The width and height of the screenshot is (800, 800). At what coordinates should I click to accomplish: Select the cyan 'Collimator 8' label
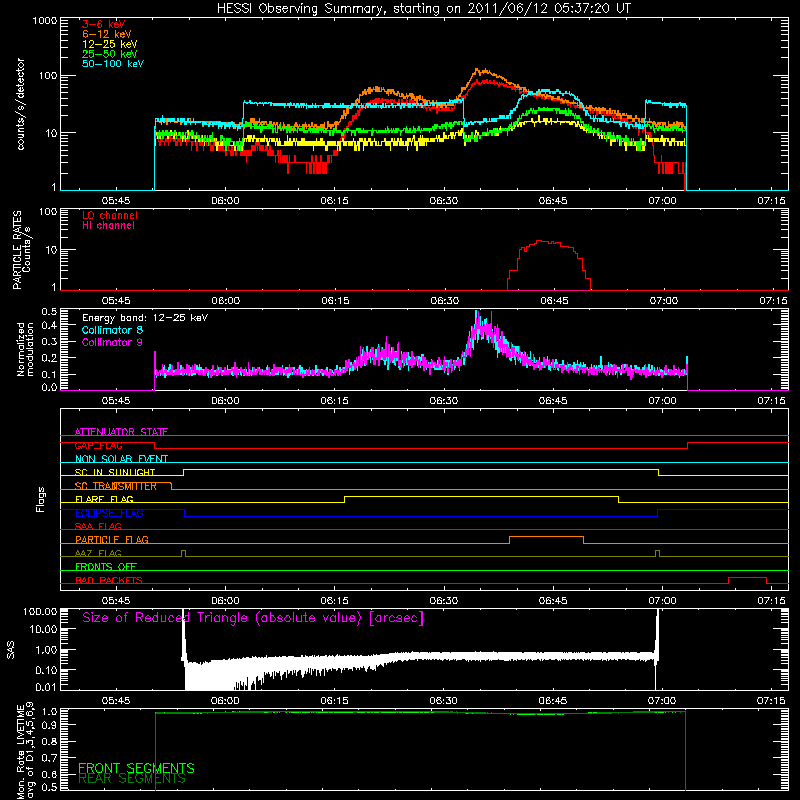[x=112, y=330]
